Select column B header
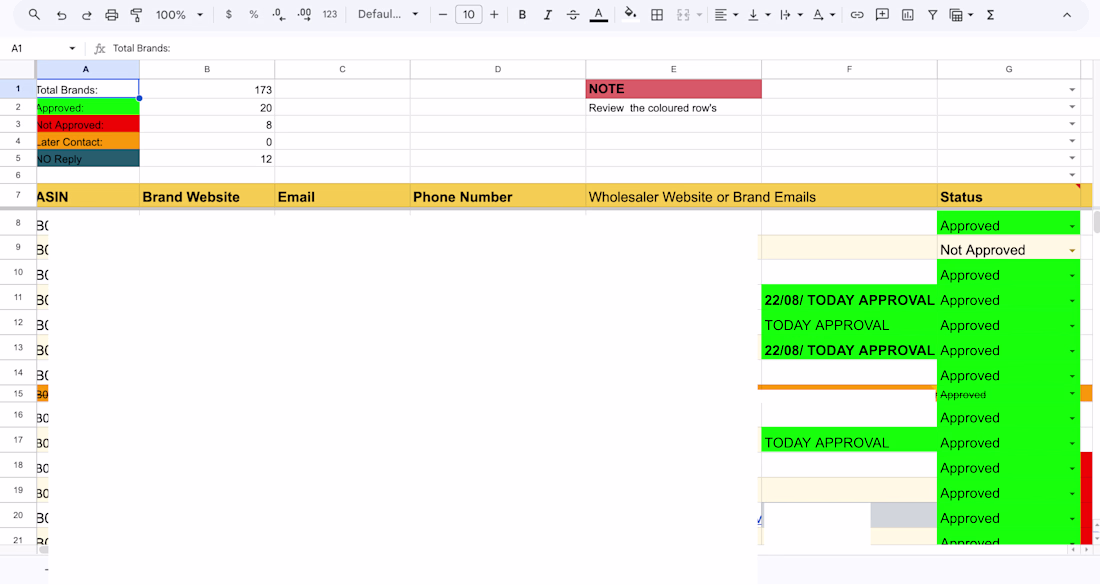Viewport: 1100px width, 585px height. 207,69
